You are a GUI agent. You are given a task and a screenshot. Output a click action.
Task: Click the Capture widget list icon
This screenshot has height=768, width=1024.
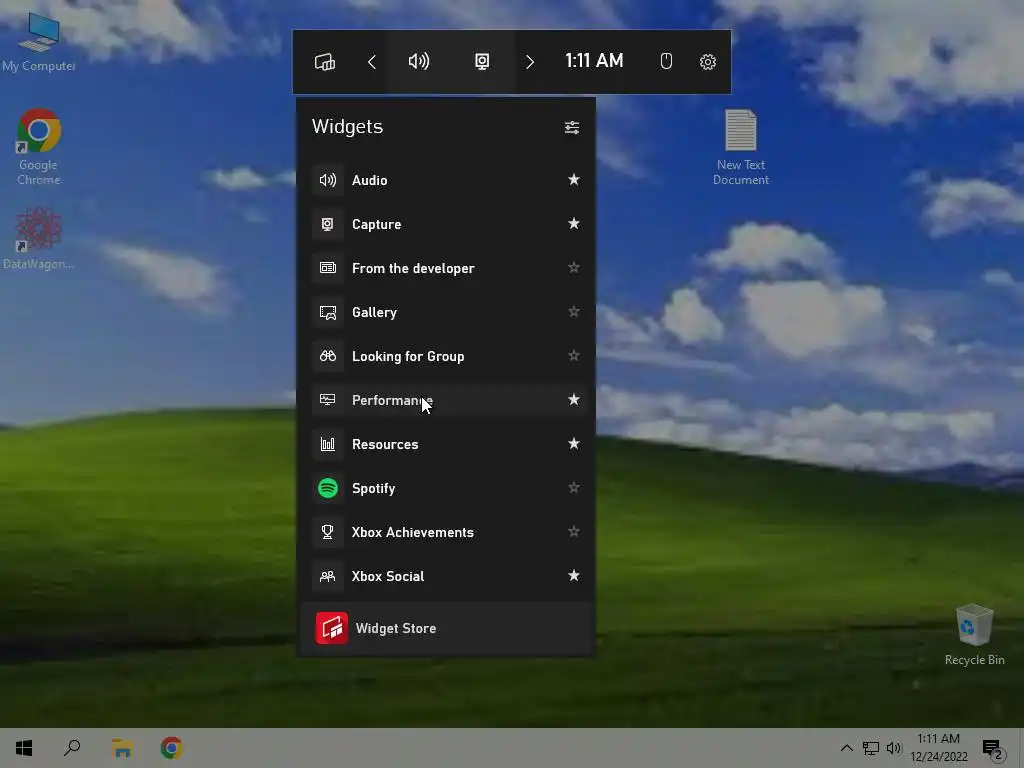pyautogui.click(x=328, y=224)
